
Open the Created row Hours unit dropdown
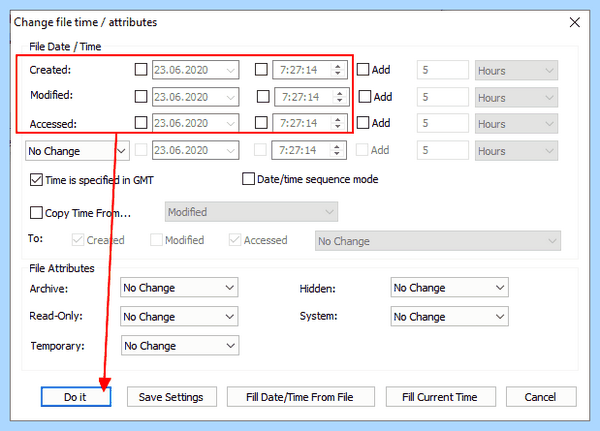516,70
